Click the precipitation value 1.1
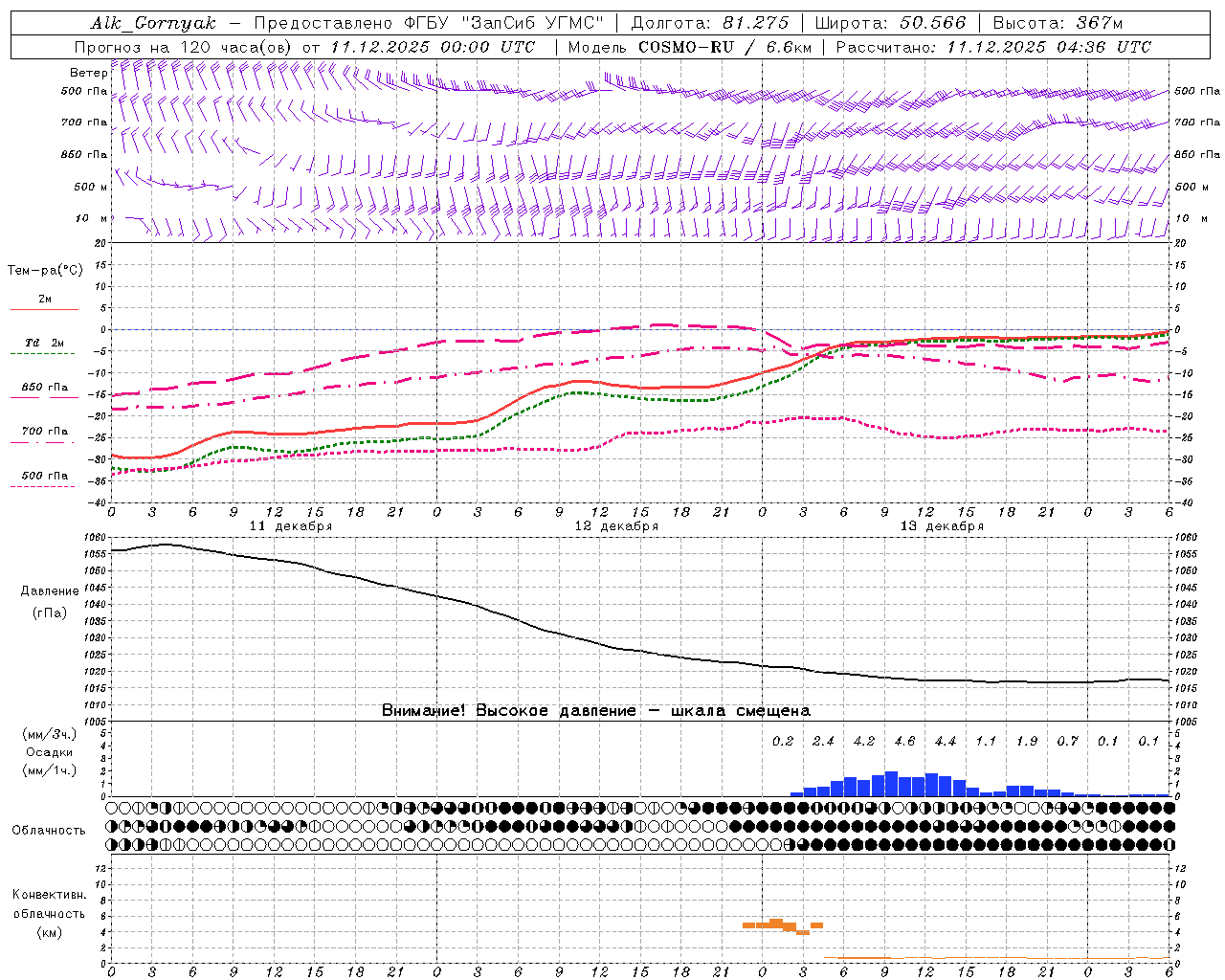 [986, 742]
